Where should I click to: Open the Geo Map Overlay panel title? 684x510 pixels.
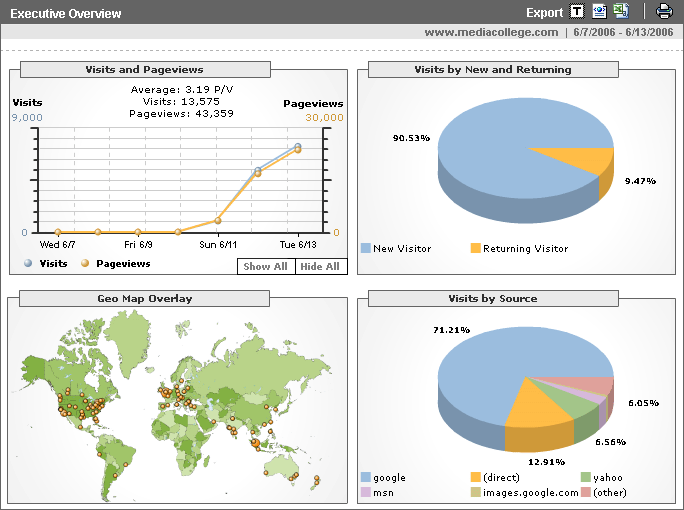[144, 298]
